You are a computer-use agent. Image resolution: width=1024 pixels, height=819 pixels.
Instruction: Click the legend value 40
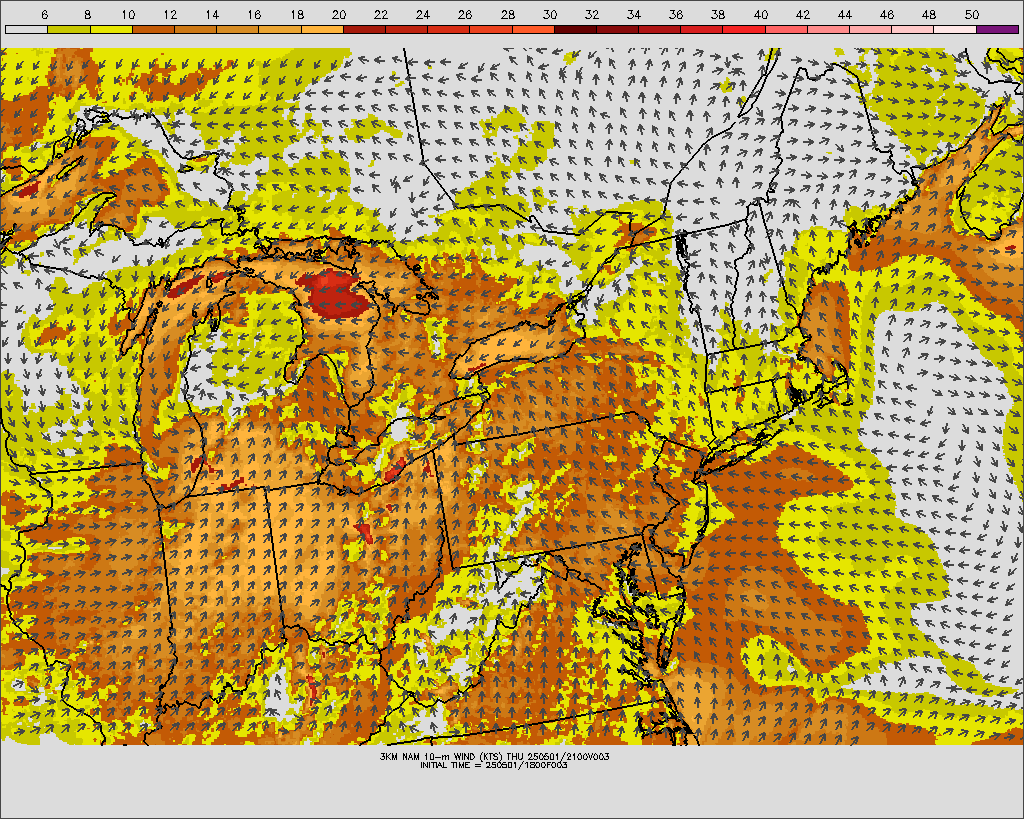(x=760, y=14)
